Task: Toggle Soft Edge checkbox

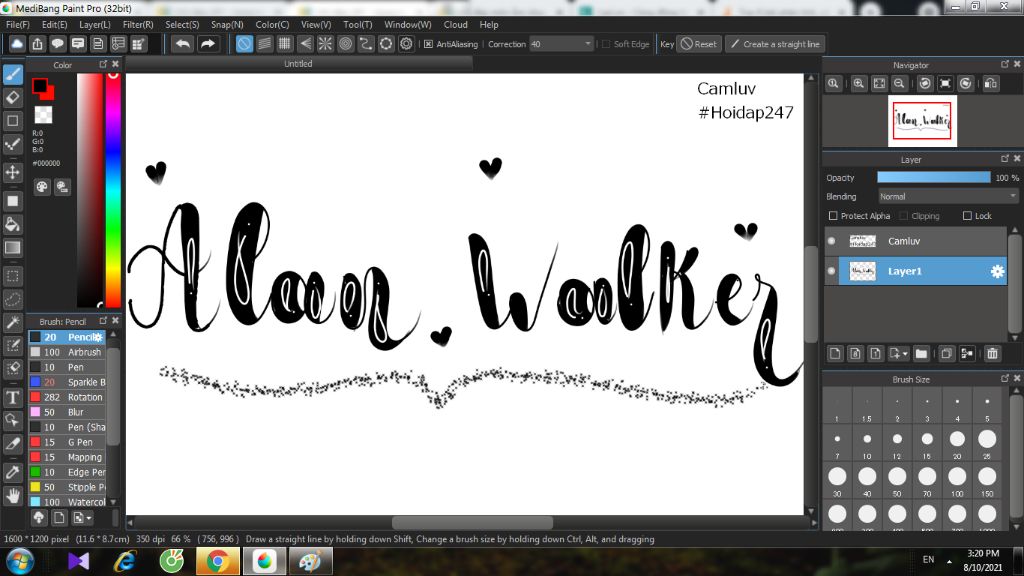Action: [x=605, y=44]
